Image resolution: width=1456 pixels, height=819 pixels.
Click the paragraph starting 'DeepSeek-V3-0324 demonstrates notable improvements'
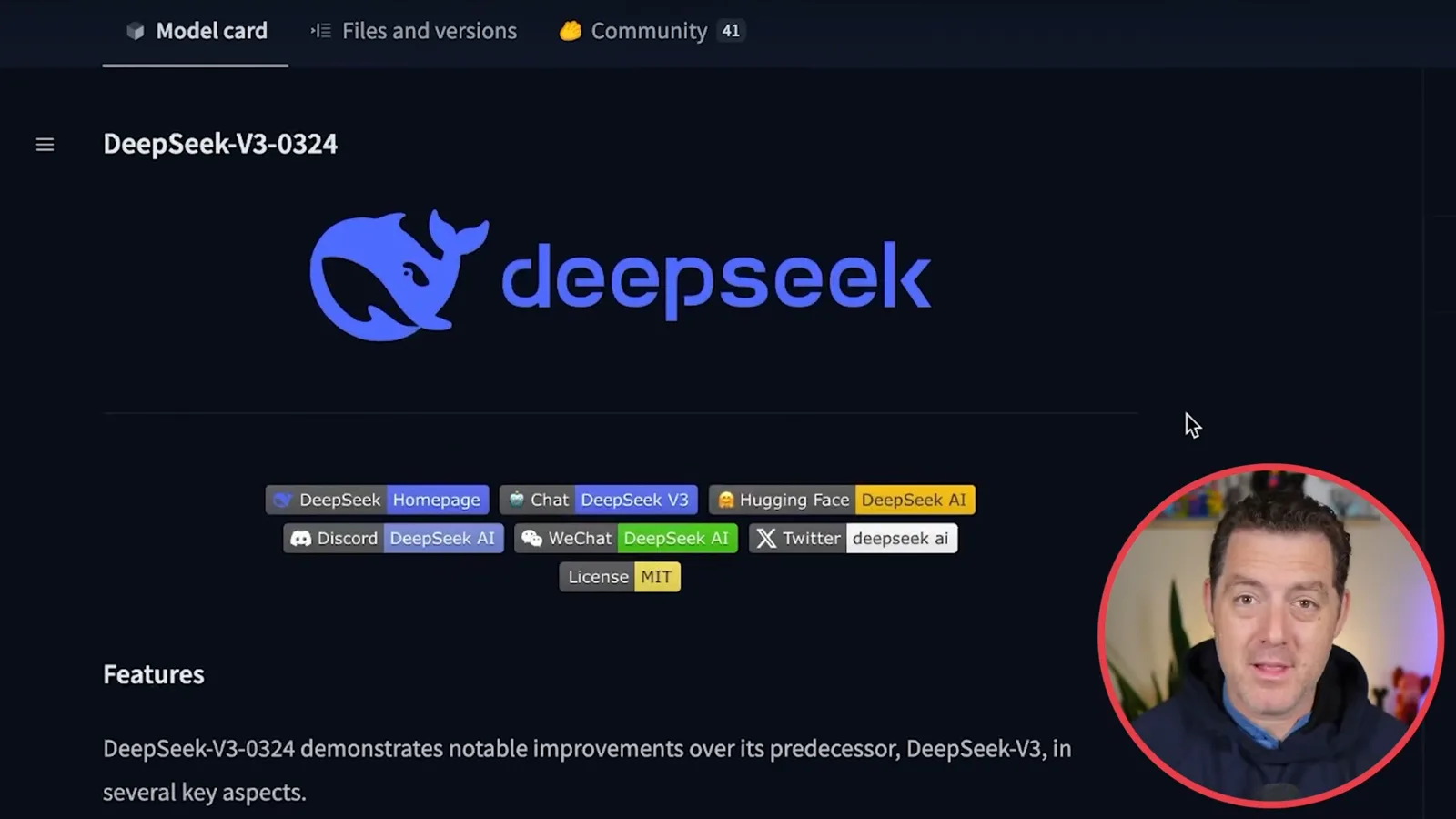587,770
